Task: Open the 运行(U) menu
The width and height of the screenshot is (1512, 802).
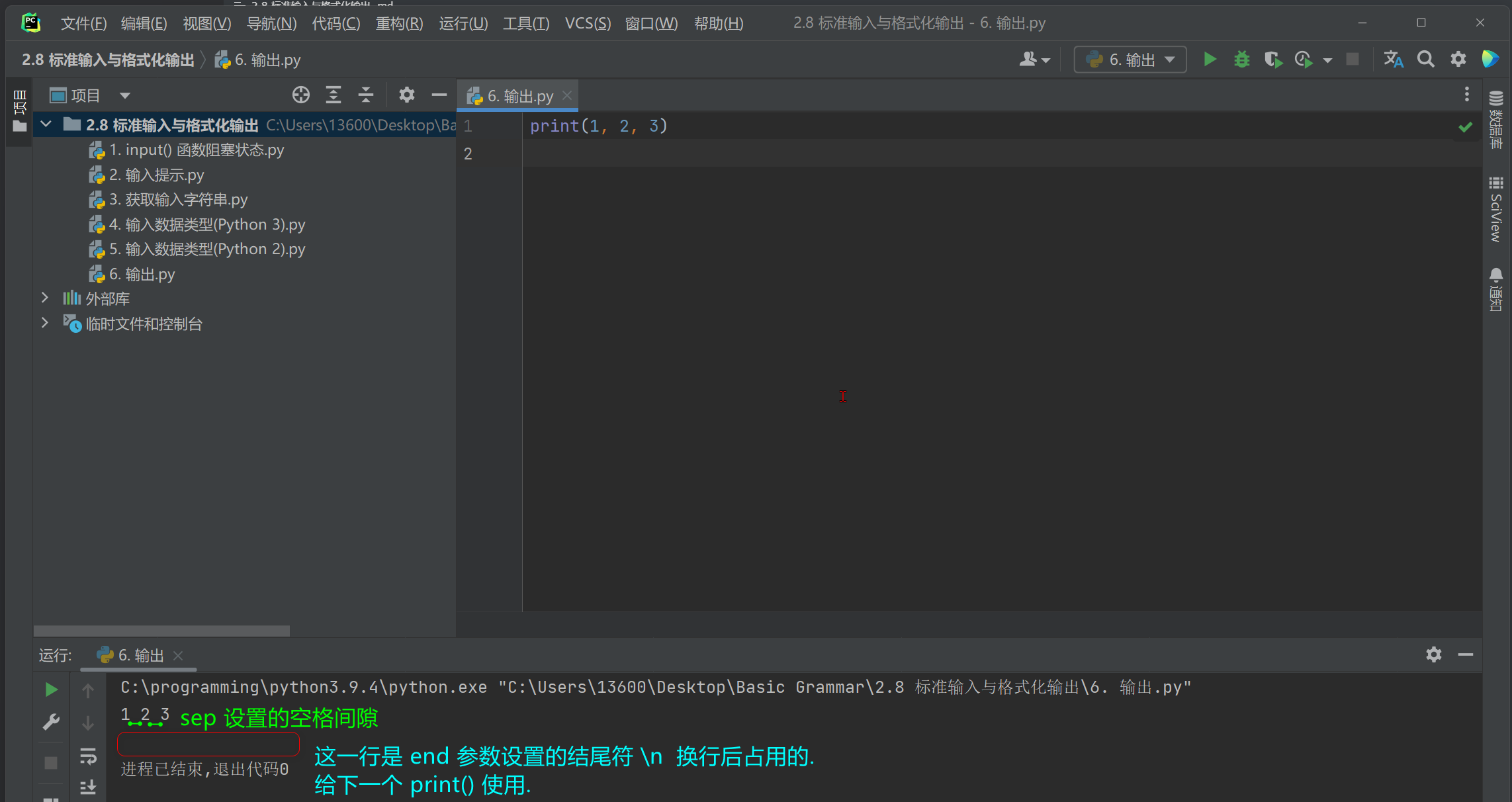Action: coord(463,24)
